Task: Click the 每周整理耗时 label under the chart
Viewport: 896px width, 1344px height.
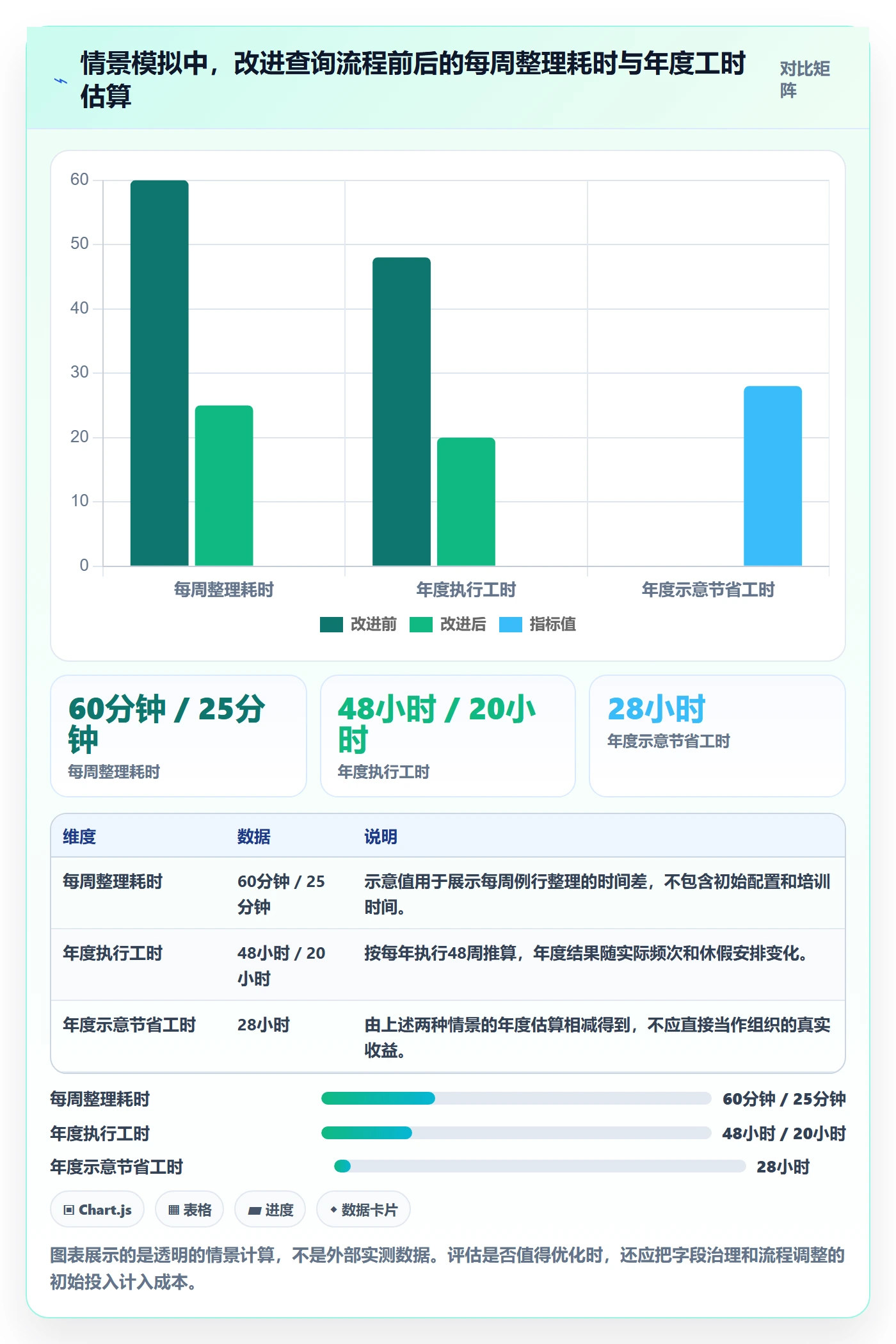Action: coord(224,589)
